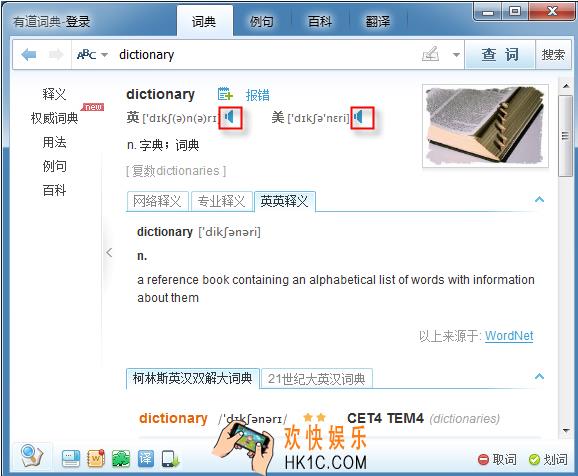This screenshot has width=578, height=476.
Task: Click the green tree icon in the bottom bar
Action: (x=121, y=459)
